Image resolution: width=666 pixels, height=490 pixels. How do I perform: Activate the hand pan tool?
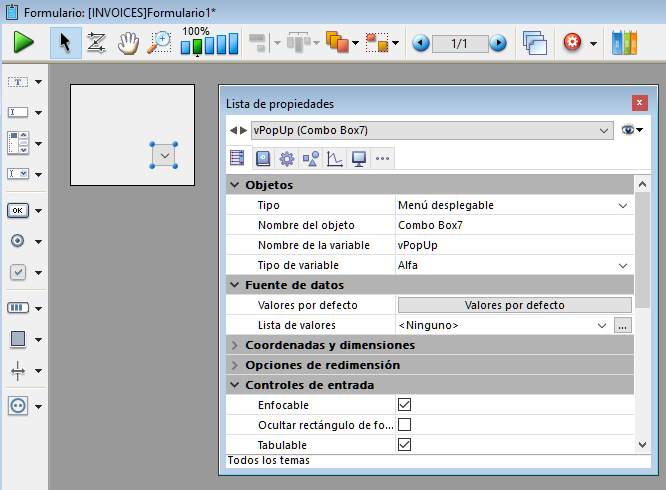point(128,43)
